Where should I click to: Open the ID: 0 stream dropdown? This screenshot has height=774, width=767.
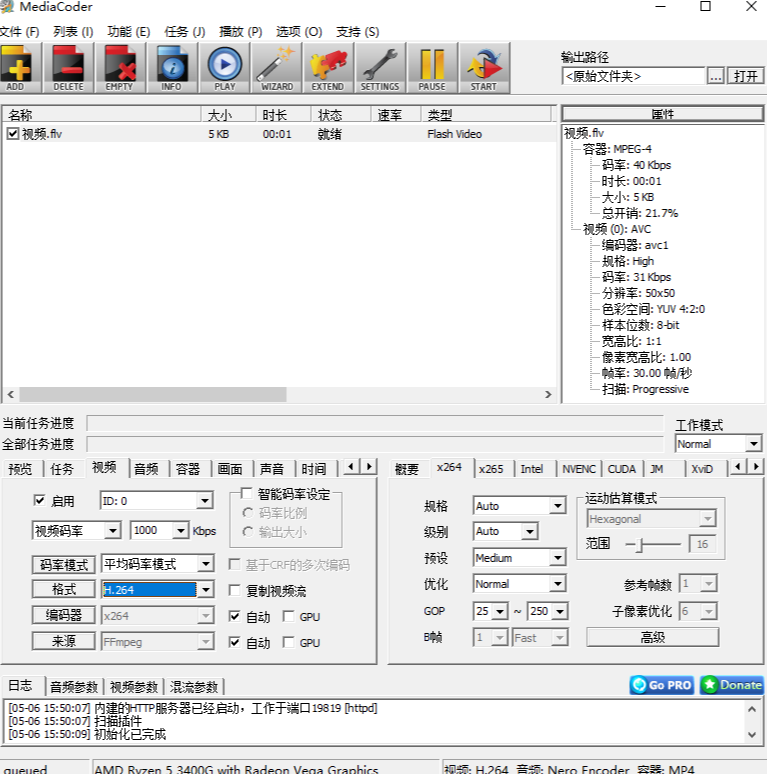tap(205, 501)
